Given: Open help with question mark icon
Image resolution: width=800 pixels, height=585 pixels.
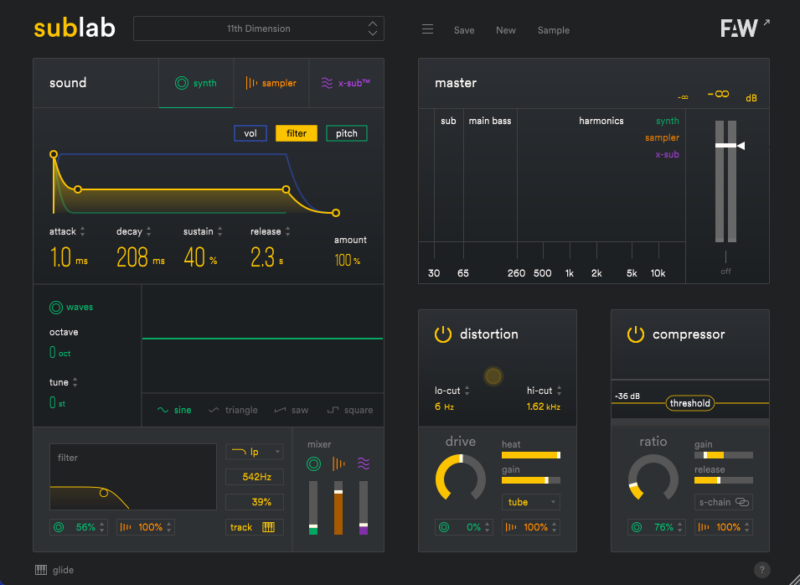Looking at the screenshot, I should click(762, 570).
